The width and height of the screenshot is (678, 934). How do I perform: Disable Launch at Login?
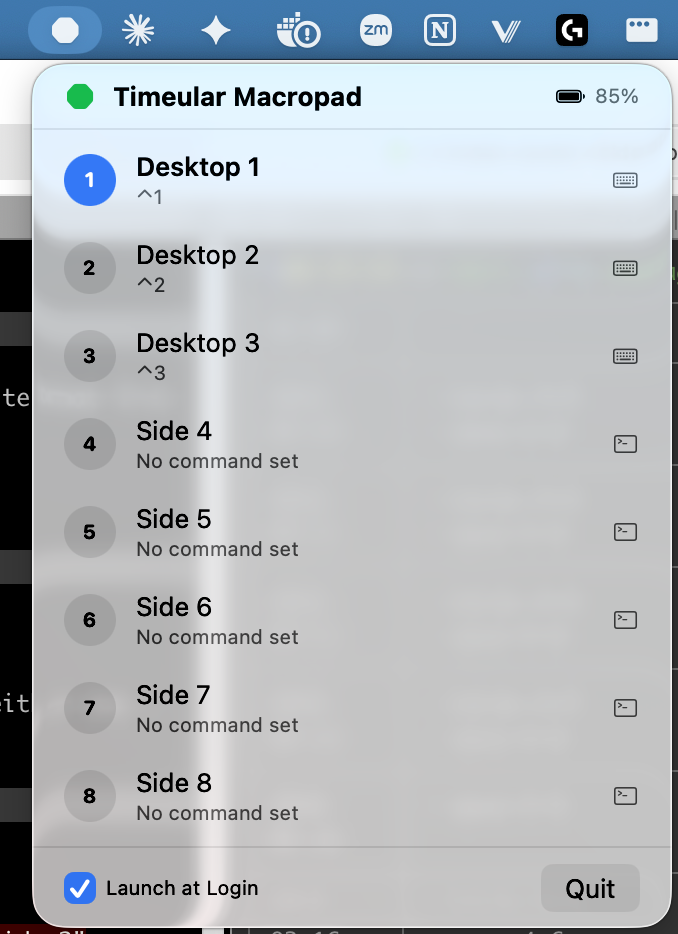[79, 888]
